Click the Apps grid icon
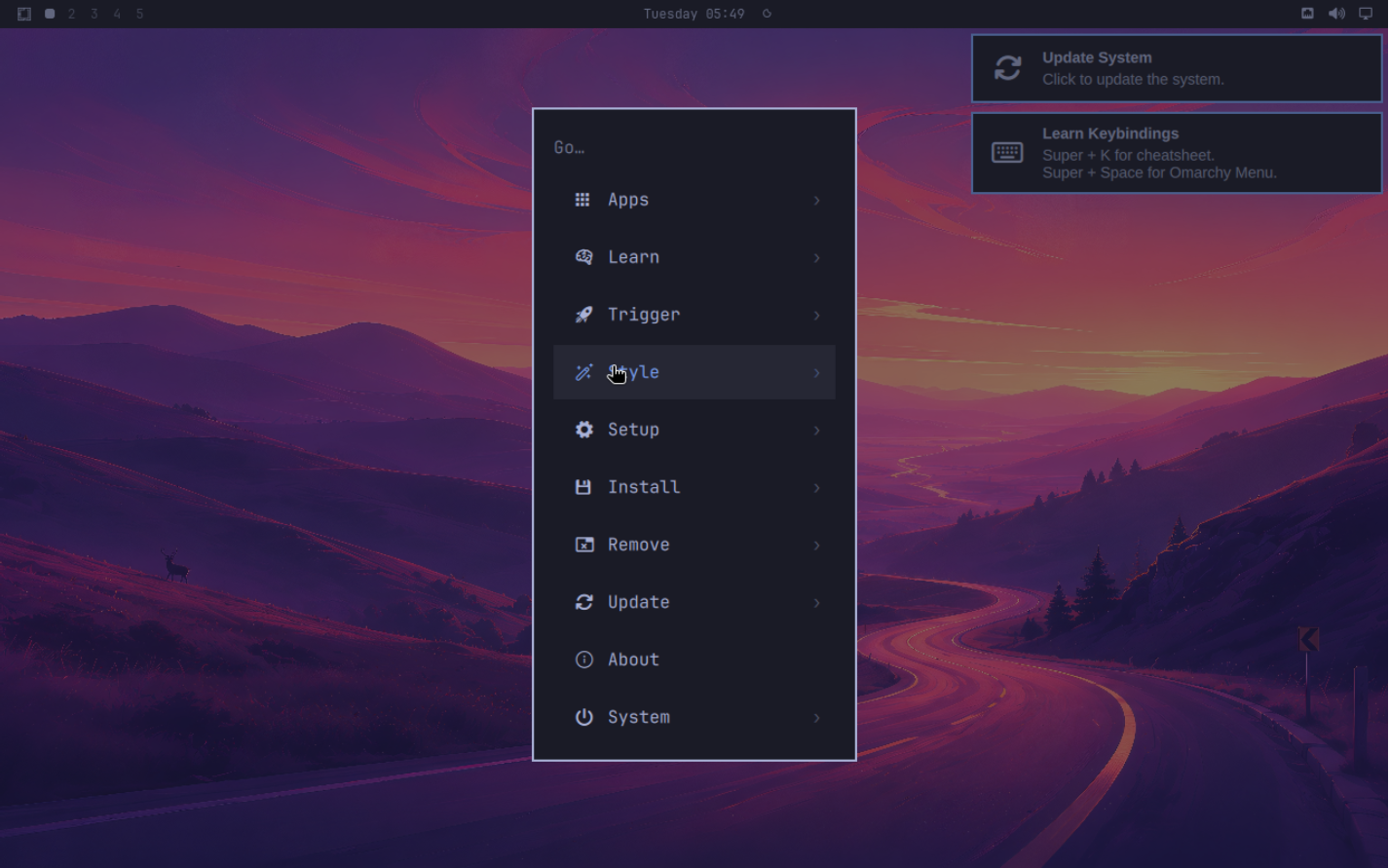 (x=582, y=200)
